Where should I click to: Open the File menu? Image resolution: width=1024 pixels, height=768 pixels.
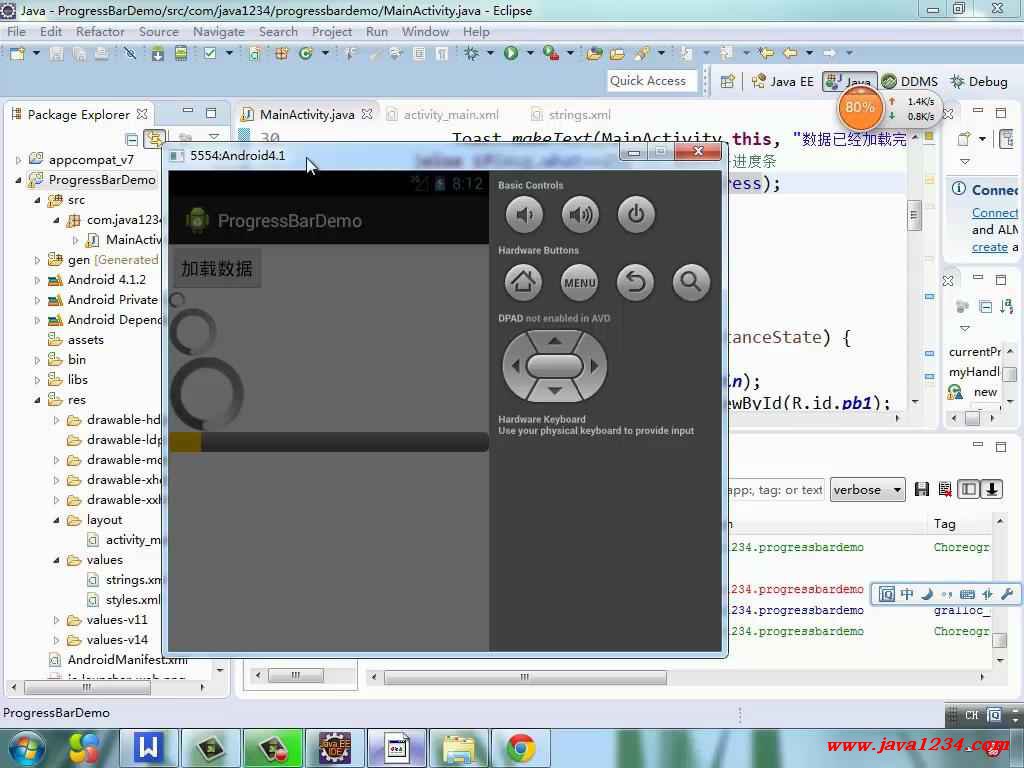point(16,31)
